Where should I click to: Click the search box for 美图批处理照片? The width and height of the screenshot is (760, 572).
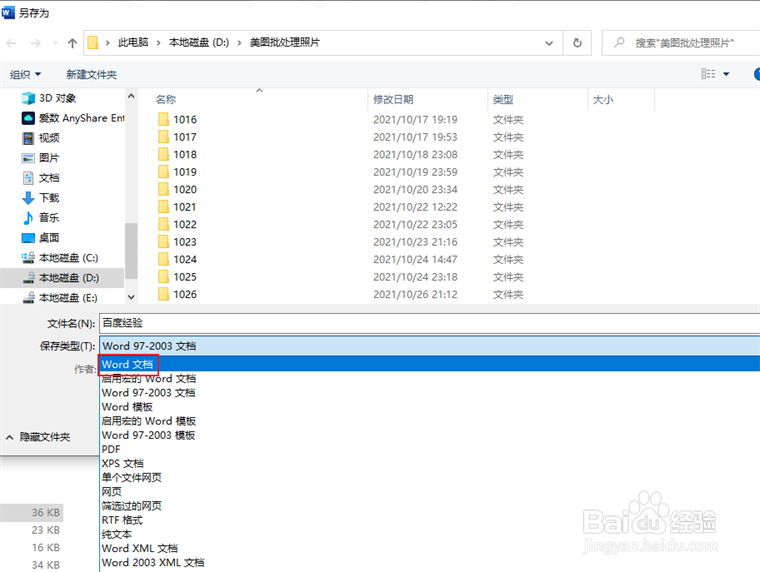point(683,43)
